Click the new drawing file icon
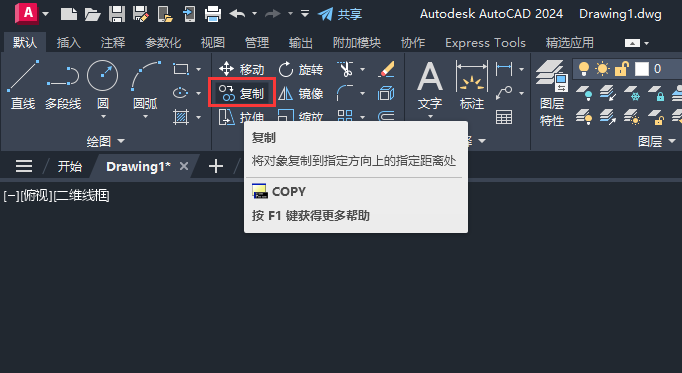This screenshot has width=682, height=373. [68, 14]
